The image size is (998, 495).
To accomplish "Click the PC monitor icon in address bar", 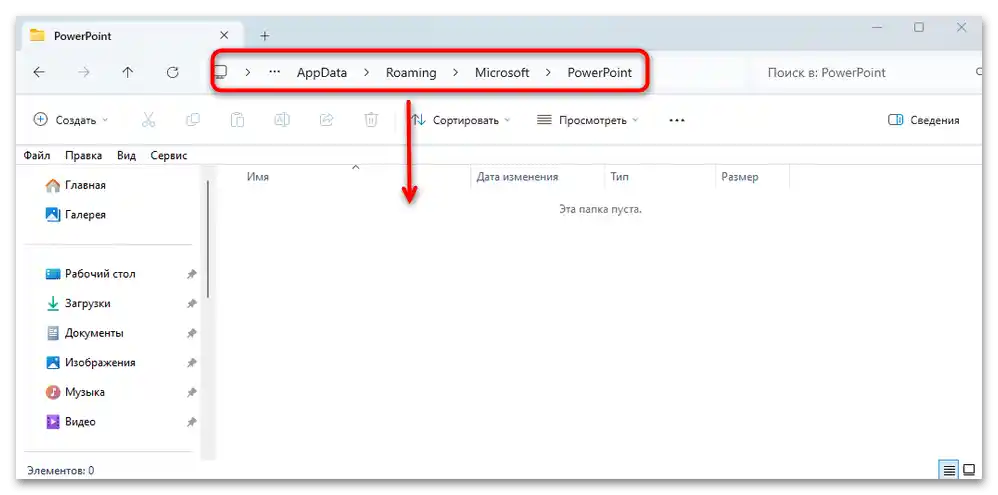I will click(221, 72).
